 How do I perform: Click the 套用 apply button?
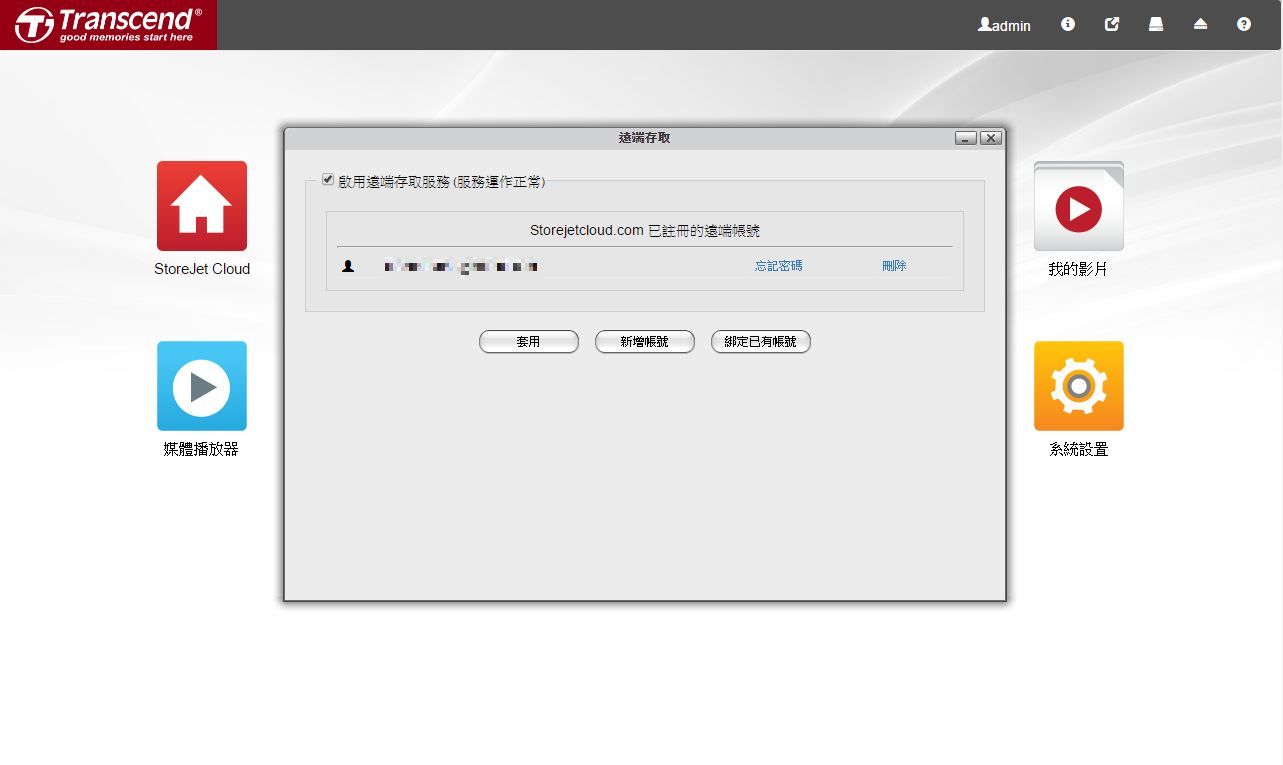pos(529,342)
